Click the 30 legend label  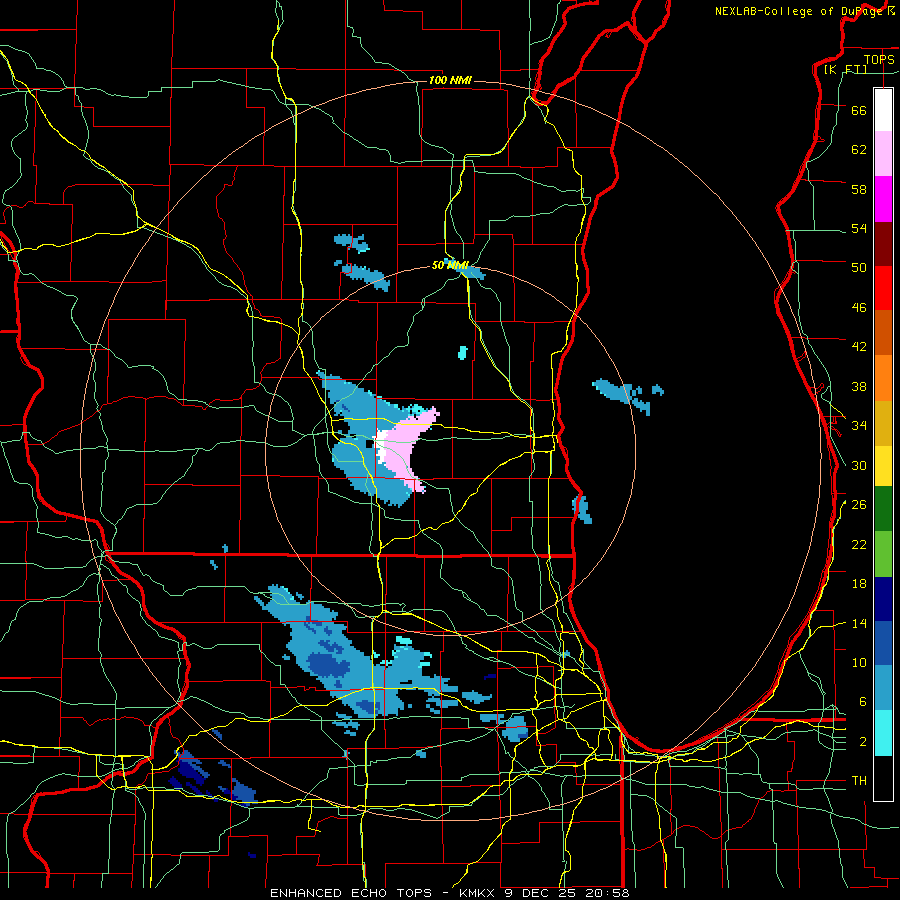(x=859, y=465)
